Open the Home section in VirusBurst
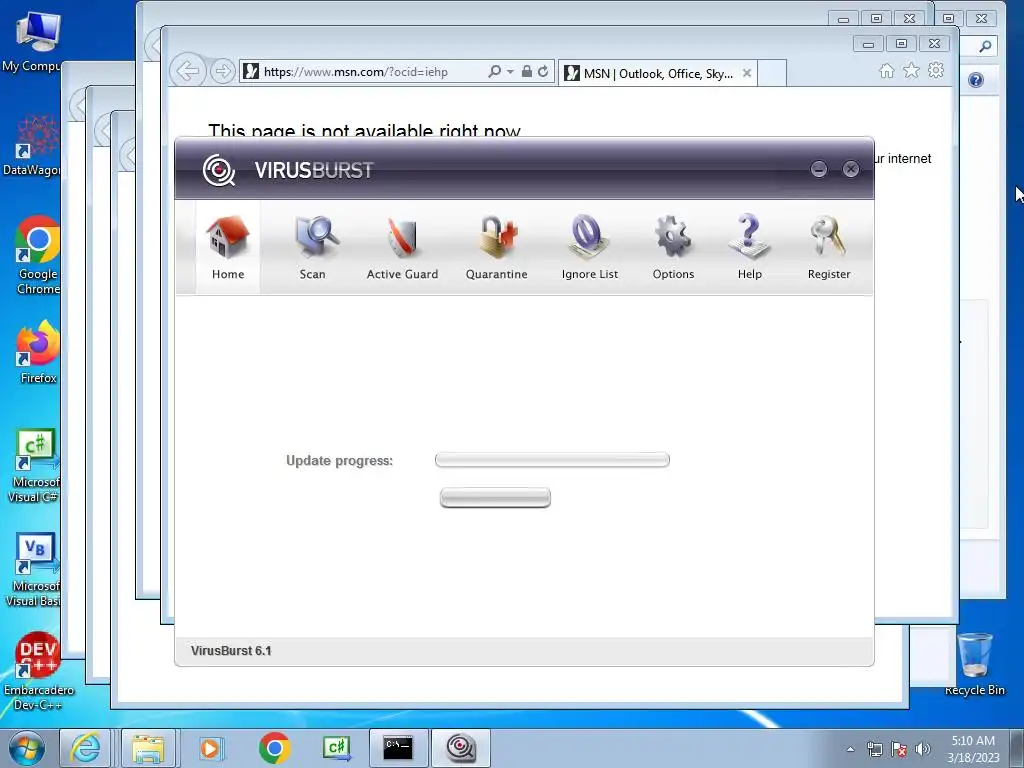The width and height of the screenshot is (1024, 768). 228,248
